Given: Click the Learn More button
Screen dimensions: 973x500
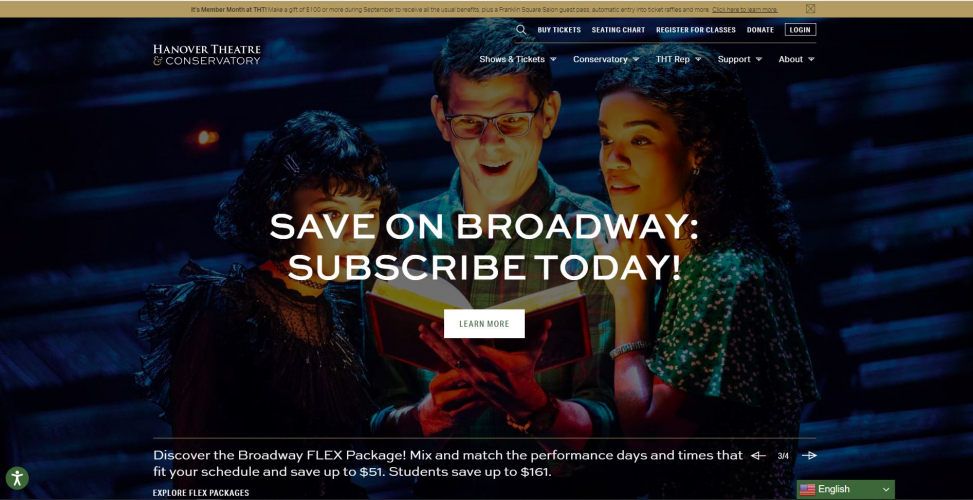Looking at the screenshot, I should pyautogui.click(x=484, y=324).
